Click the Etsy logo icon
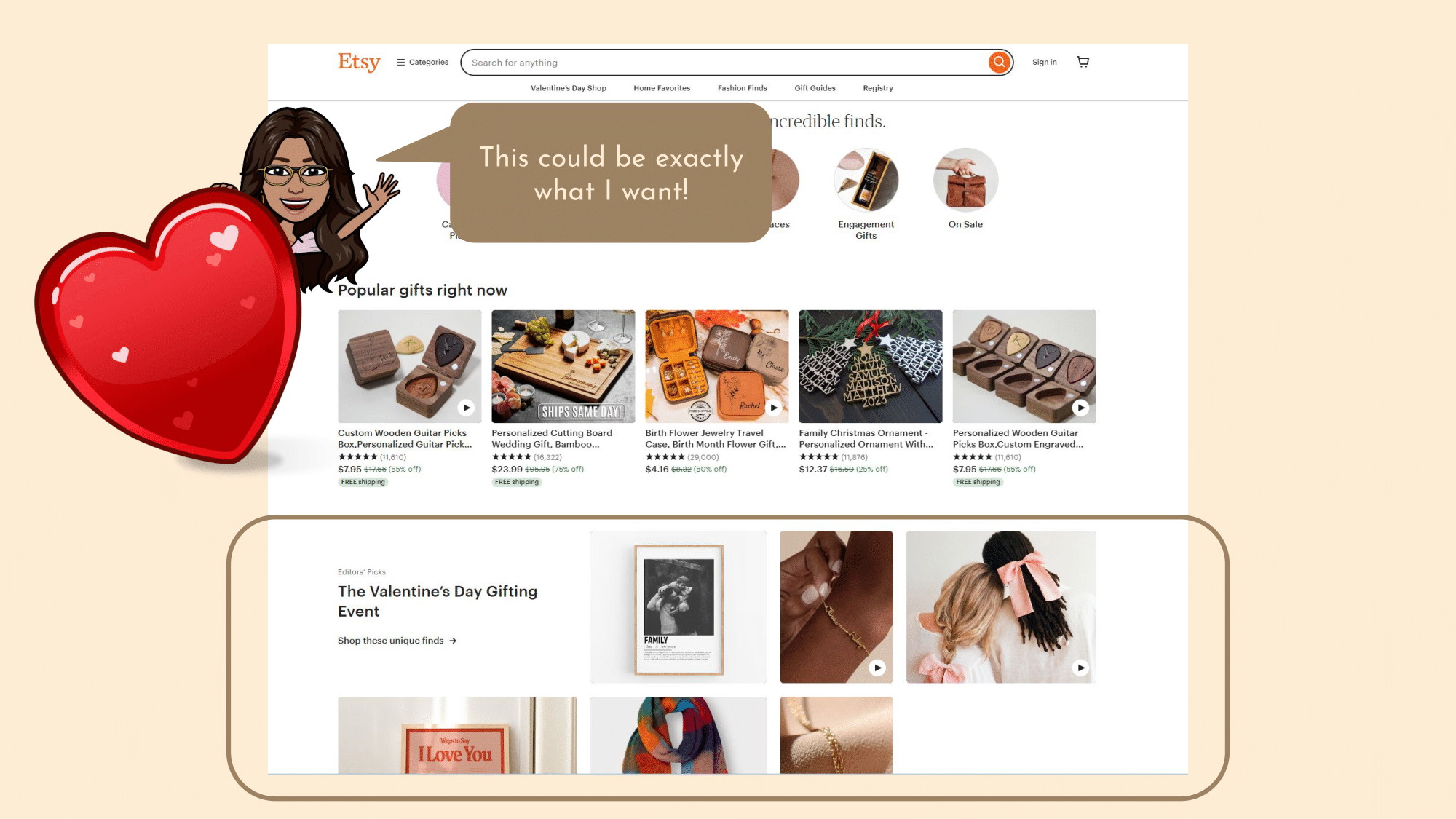The height and width of the screenshot is (819, 1456). [358, 62]
